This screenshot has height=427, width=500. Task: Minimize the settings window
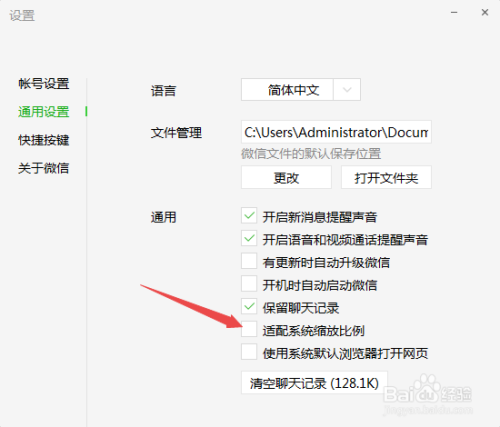454,13
